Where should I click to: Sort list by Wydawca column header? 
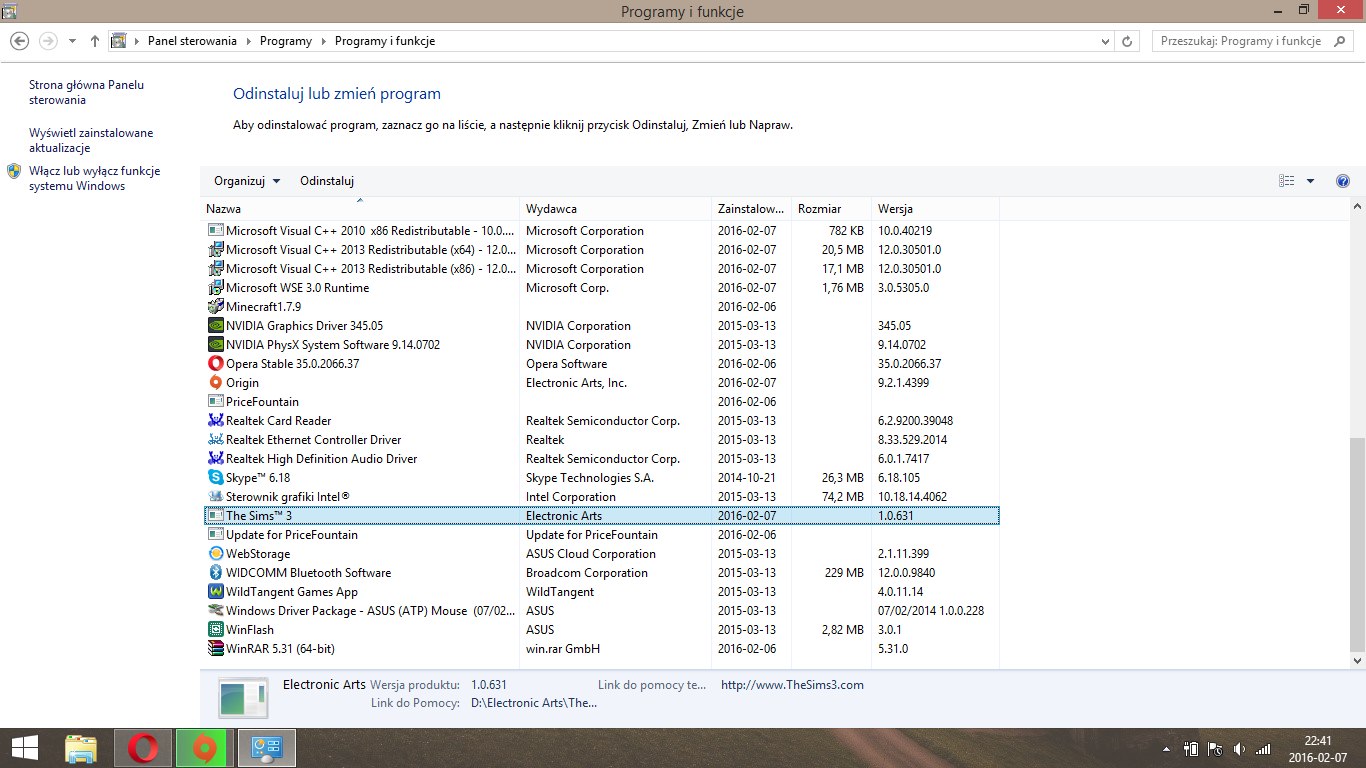[551, 209]
